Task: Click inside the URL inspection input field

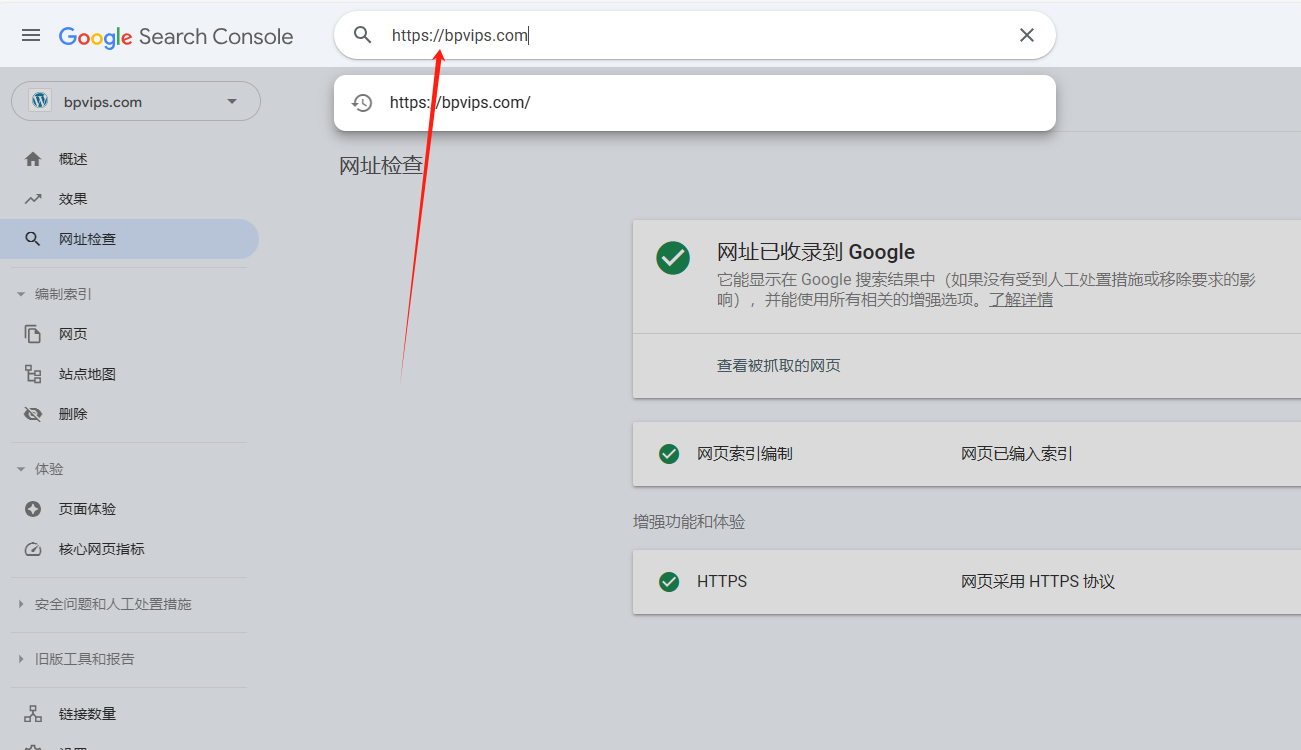Action: (x=695, y=36)
